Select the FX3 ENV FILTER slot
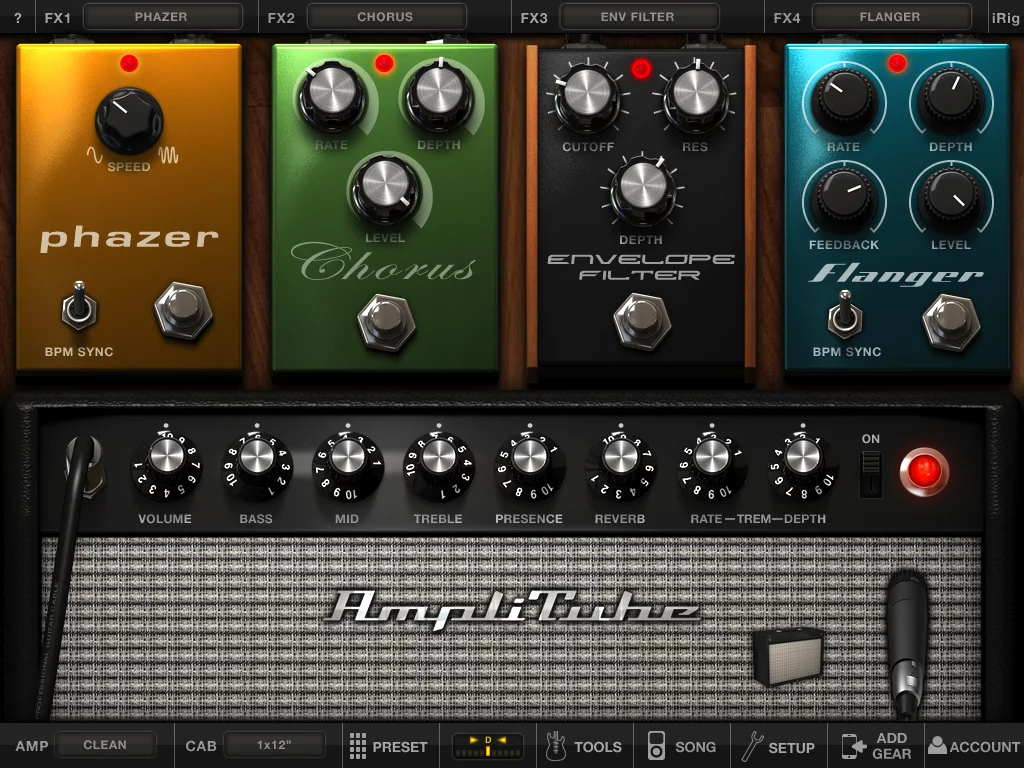Image resolution: width=1024 pixels, height=768 pixels. click(x=638, y=16)
